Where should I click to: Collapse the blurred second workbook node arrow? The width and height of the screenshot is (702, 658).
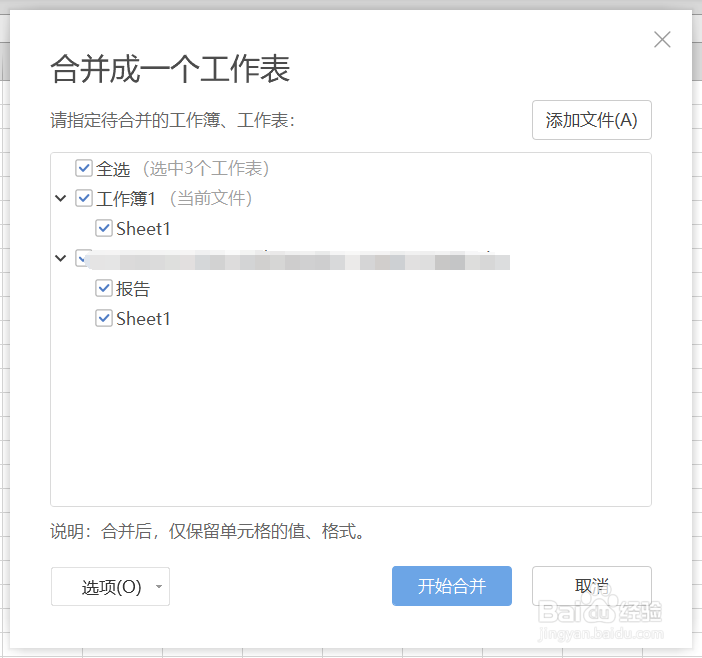[62, 258]
